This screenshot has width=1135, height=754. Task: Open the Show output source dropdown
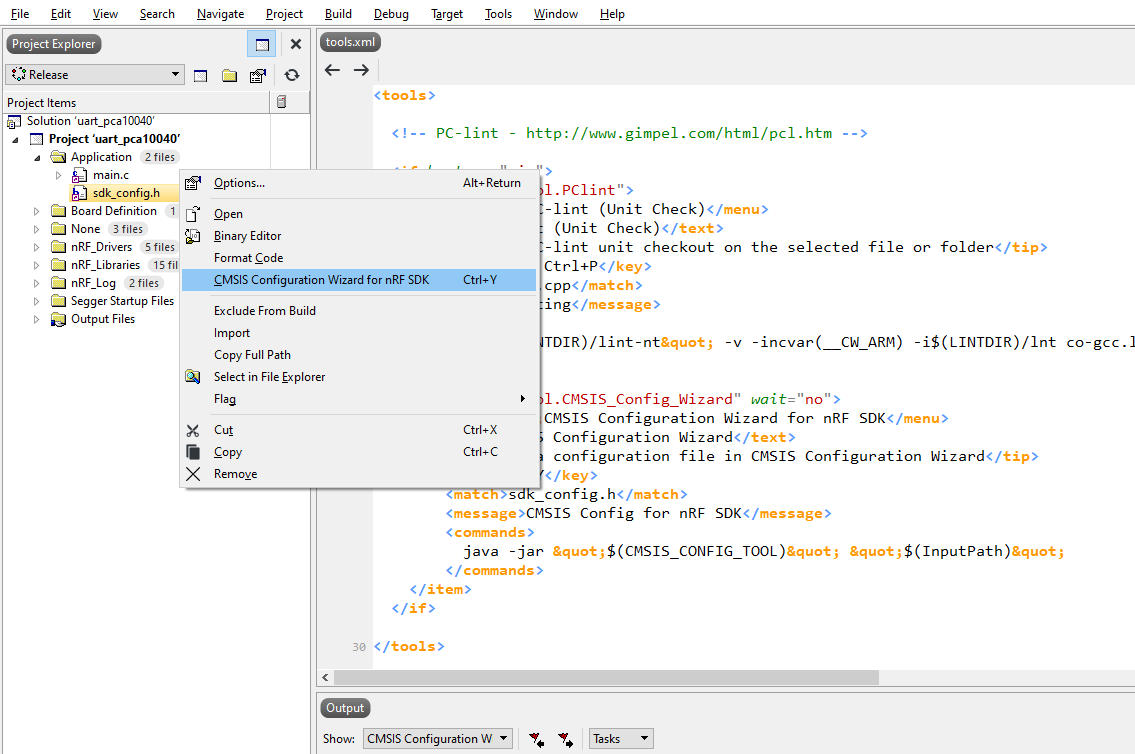[438, 739]
